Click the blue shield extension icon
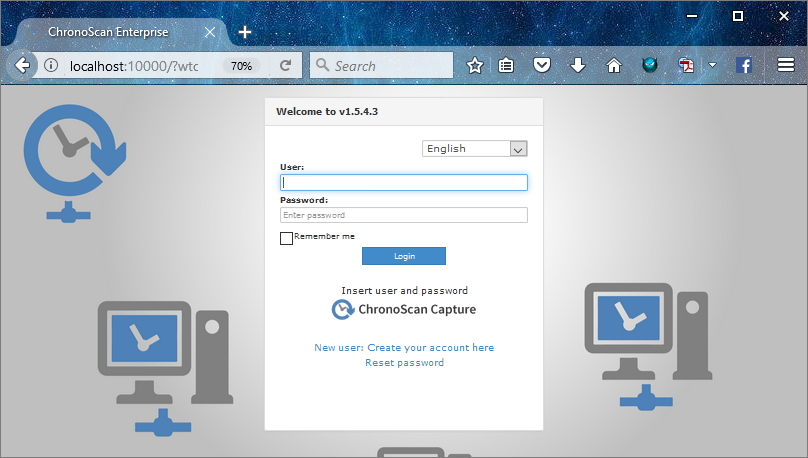The width and height of the screenshot is (808, 458). coord(650,65)
